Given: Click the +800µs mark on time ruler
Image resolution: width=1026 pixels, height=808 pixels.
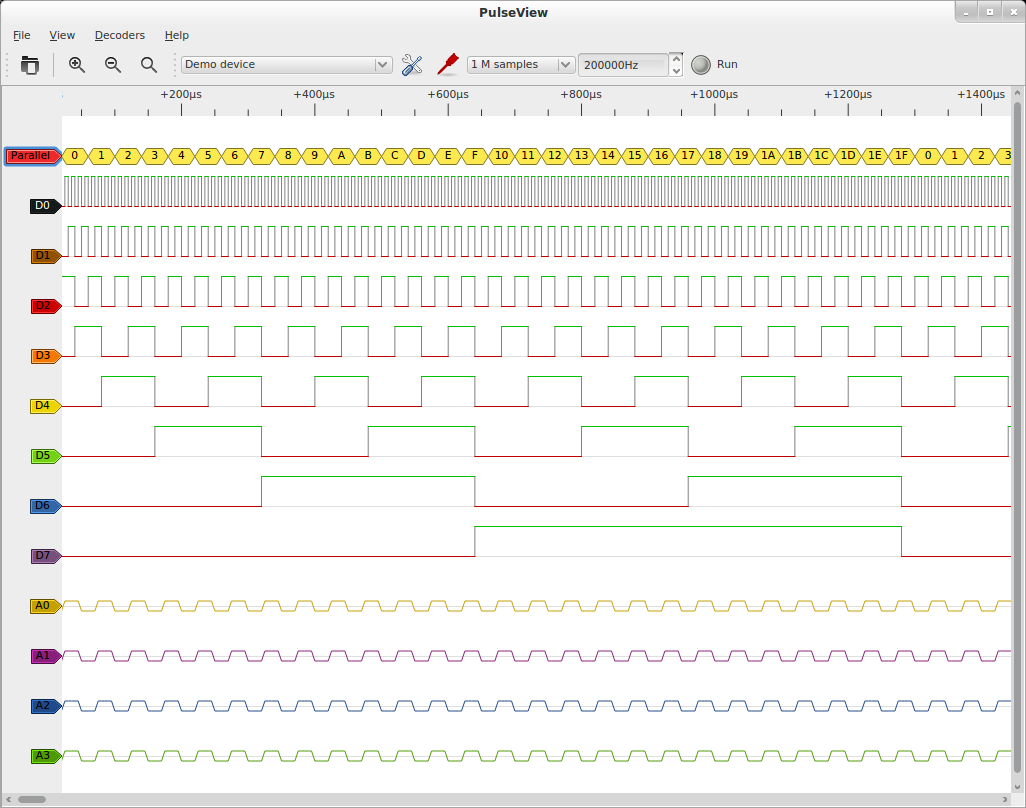Looking at the screenshot, I should coord(580,95).
